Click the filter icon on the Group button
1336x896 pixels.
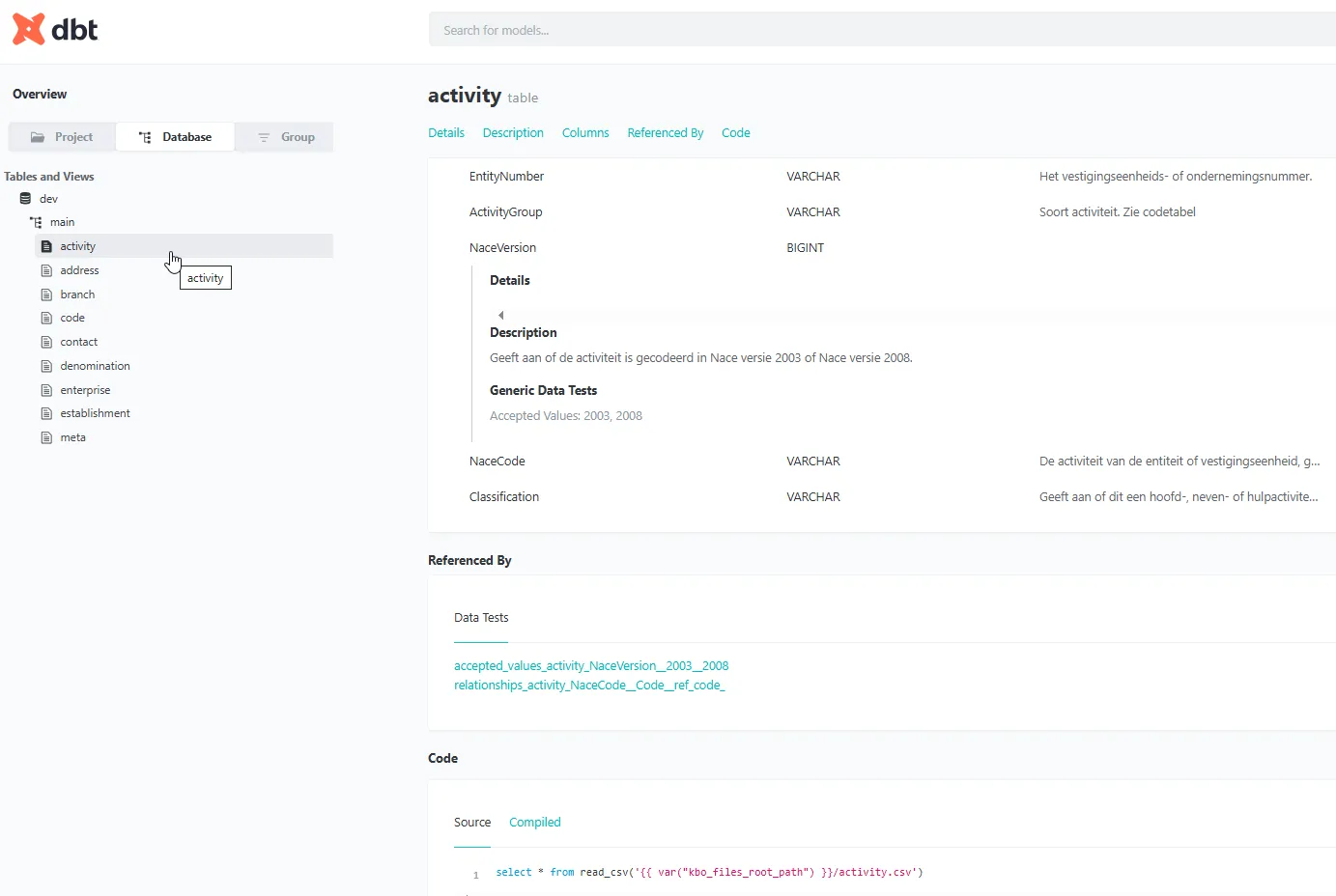(x=263, y=137)
